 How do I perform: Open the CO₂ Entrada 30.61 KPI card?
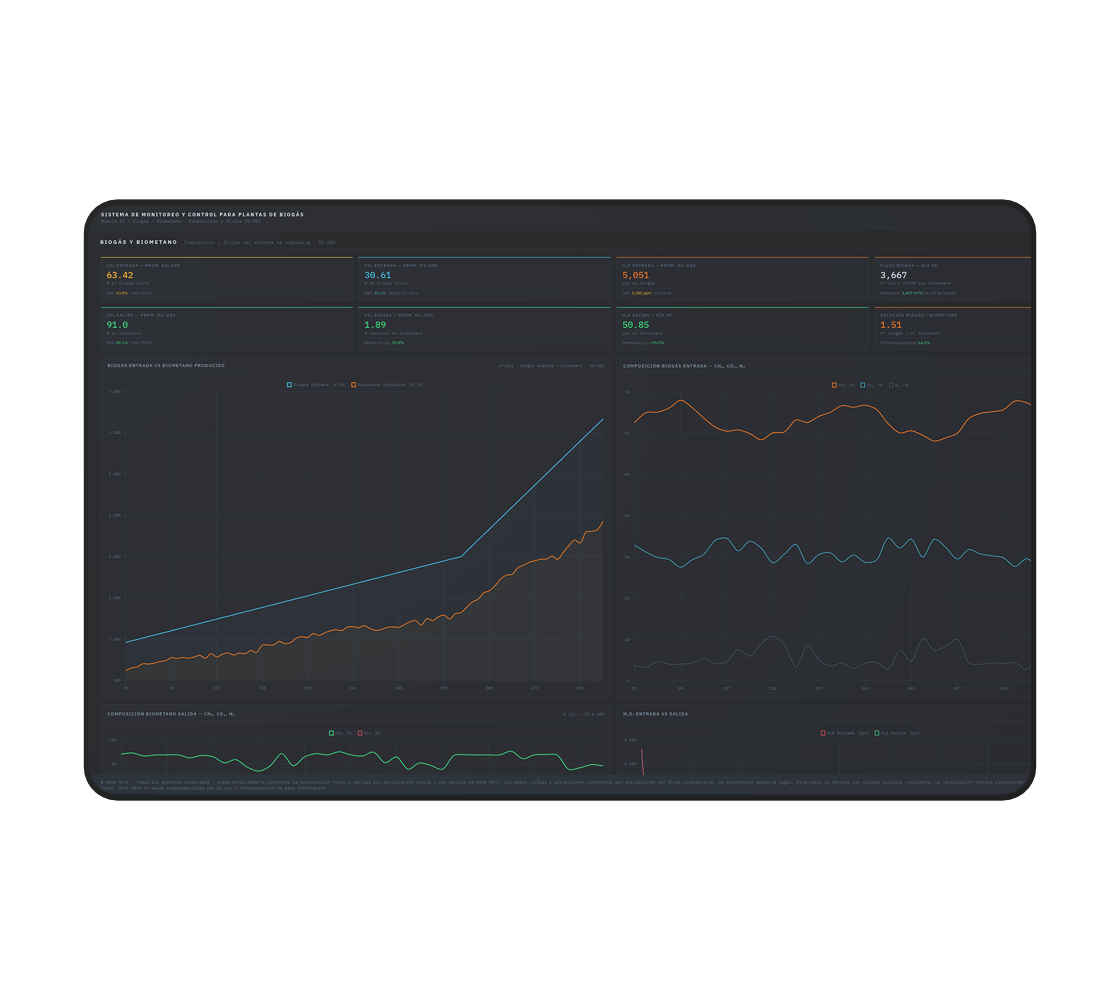coord(484,279)
